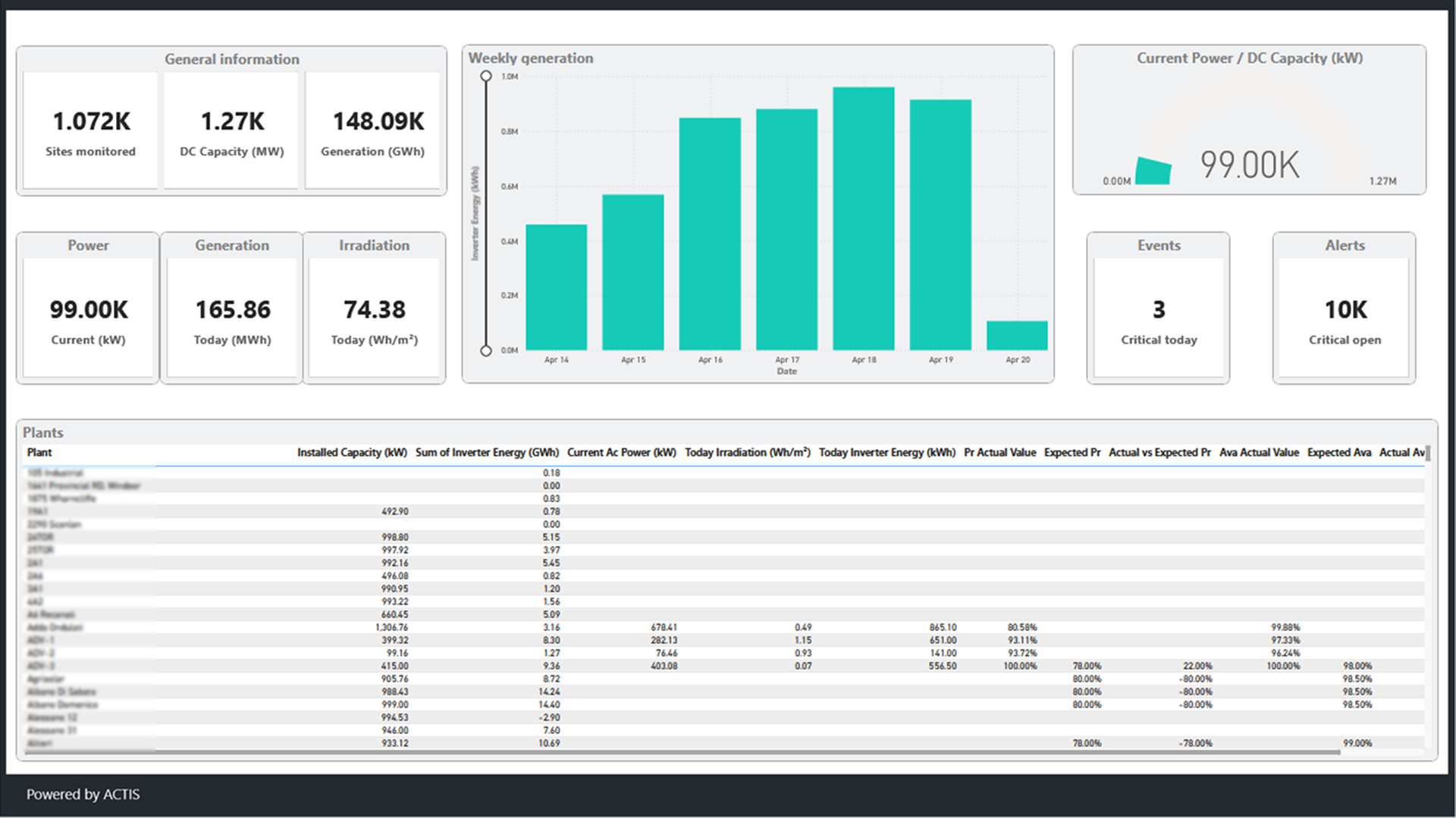
Task: Select the Apr 19 generation bar
Action: pyautogui.click(x=940, y=224)
